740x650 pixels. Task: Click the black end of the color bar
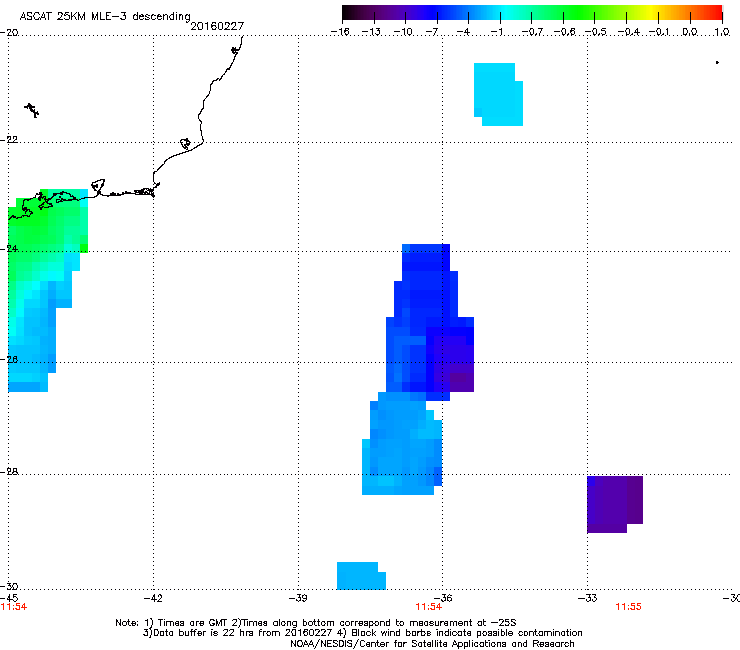[347, 13]
